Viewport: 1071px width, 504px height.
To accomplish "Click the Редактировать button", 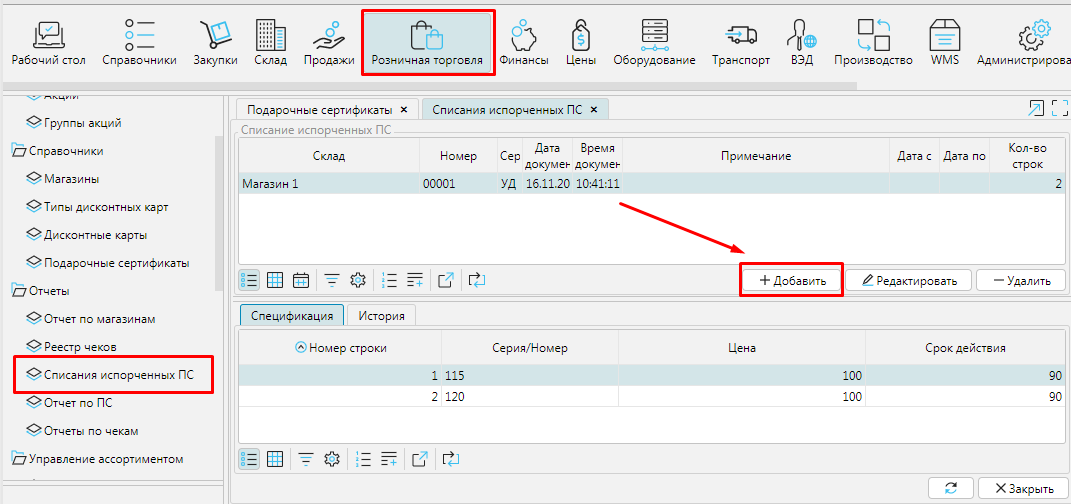I will click(908, 281).
